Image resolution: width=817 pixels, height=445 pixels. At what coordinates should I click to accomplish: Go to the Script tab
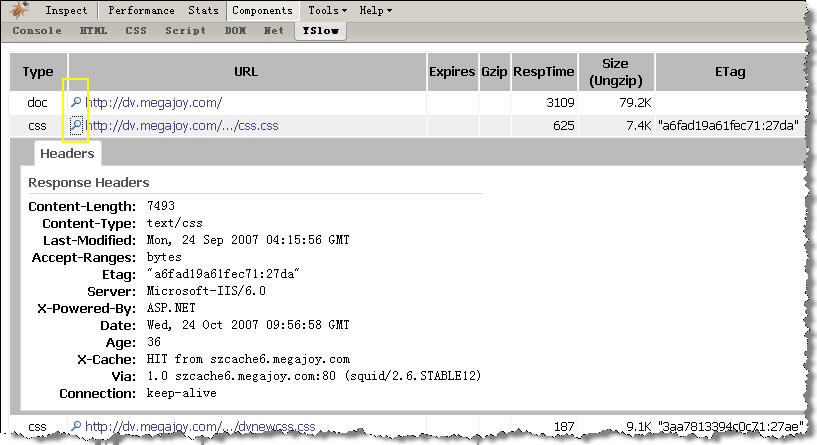point(185,31)
